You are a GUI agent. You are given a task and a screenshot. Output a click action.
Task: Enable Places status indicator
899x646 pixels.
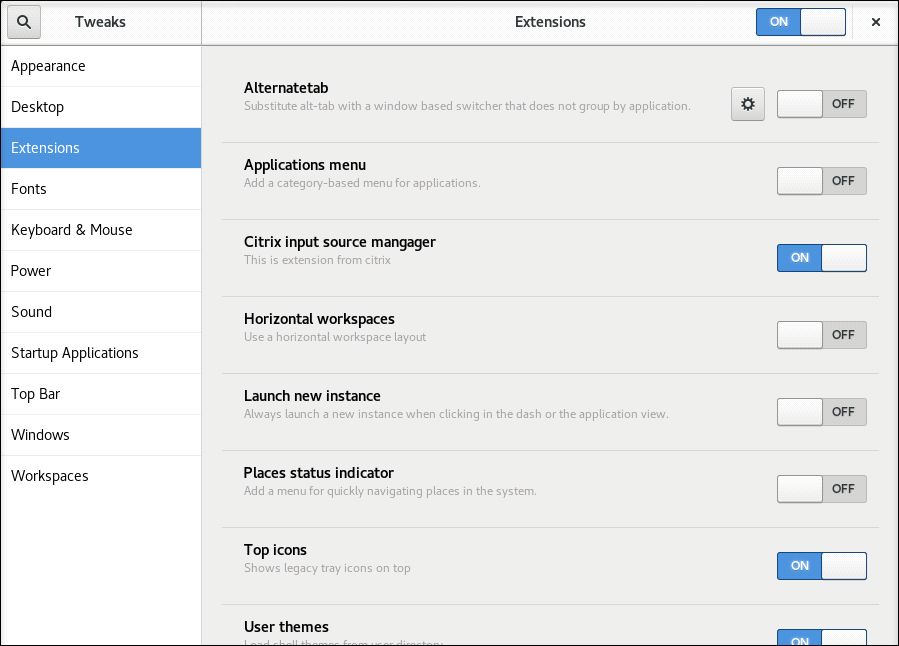pos(821,489)
